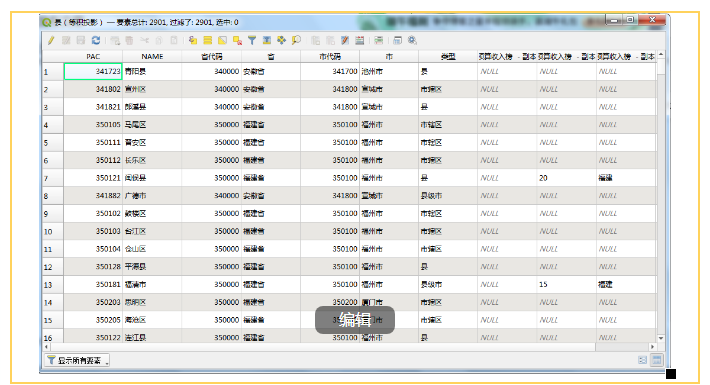Image resolution: width=710 pixels, height=385 pixels.
Task: Click the cut scissors icon
Action: [x=144, y=40]
